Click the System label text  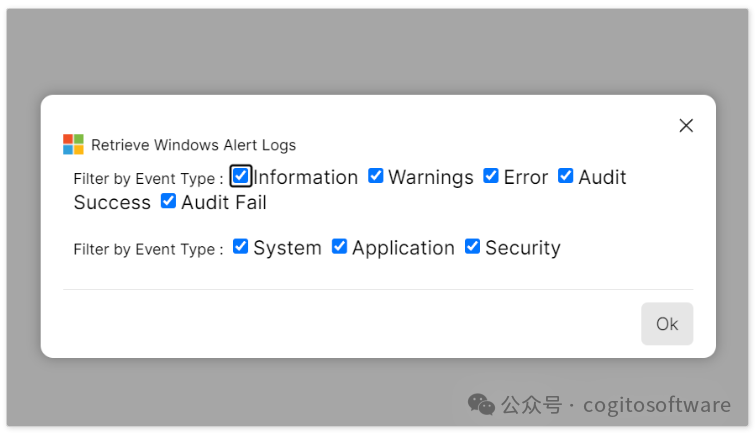(287, 249)
